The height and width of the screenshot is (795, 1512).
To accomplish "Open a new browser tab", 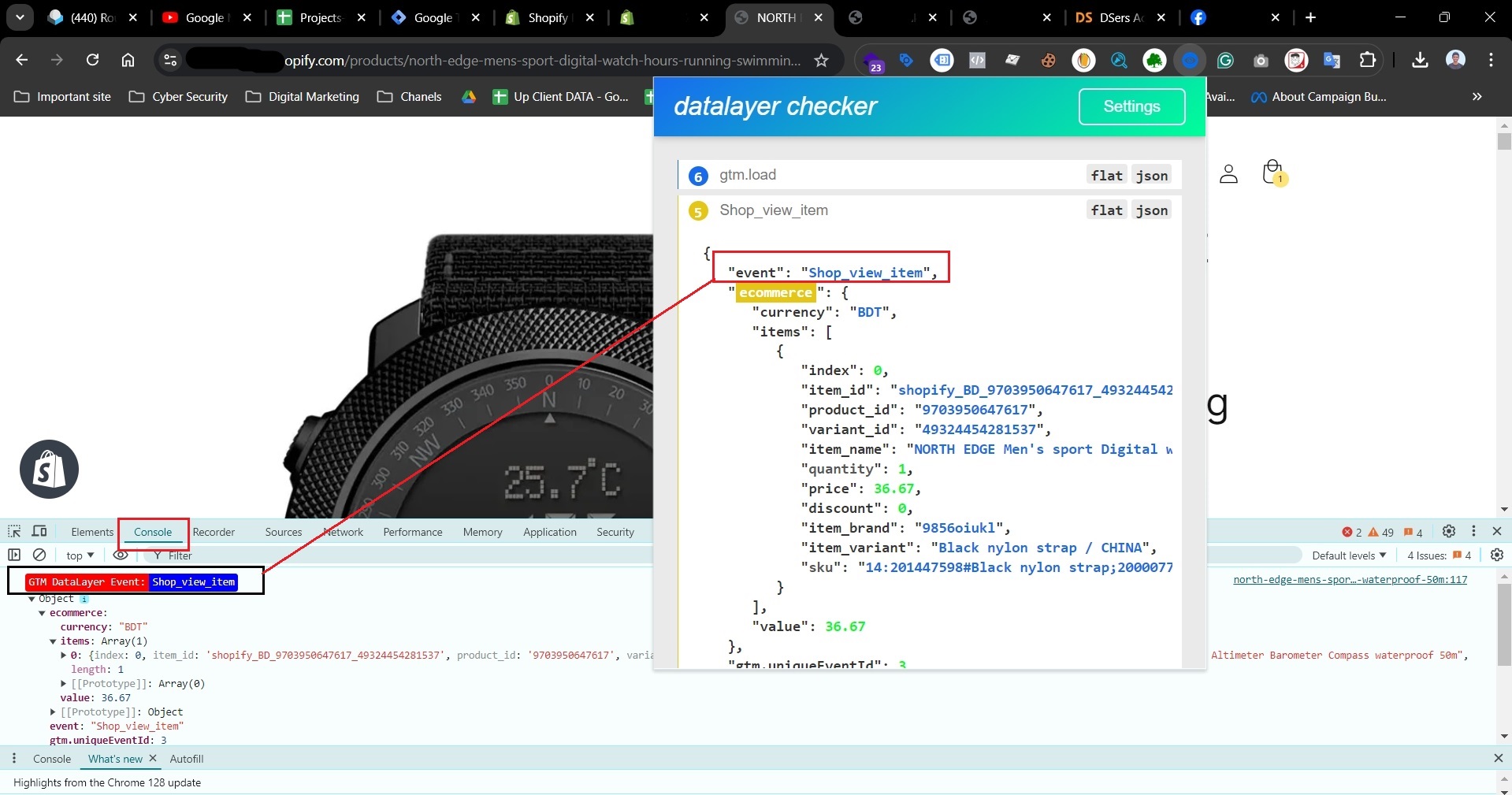I will 1310,17.
